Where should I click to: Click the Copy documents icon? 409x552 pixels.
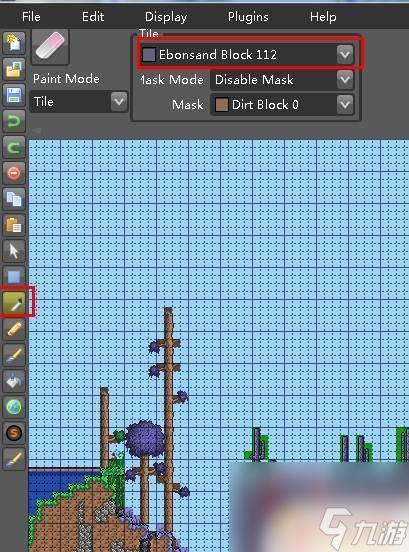coord(14,199)
